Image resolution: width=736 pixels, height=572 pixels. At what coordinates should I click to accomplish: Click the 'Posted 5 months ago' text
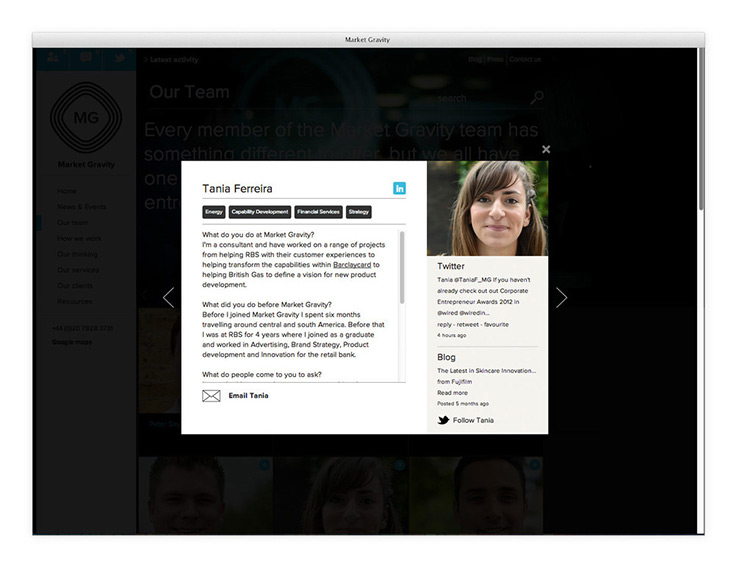463,404
